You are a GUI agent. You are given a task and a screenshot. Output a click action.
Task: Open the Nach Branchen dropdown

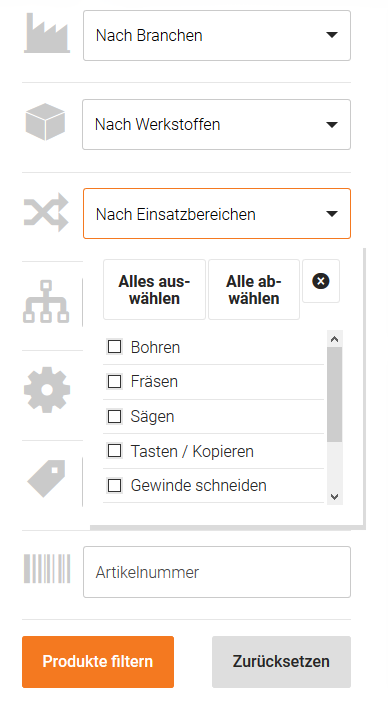pyautogui.click(x=217, y=35)
